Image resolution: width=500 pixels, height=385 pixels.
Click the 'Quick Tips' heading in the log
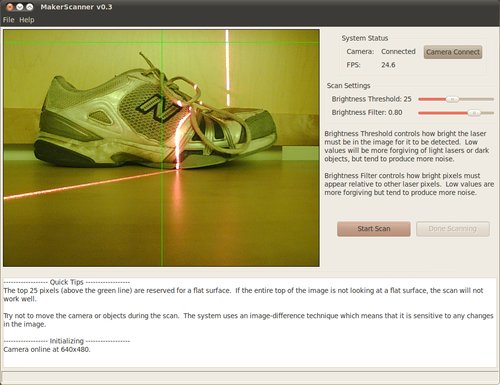pyautogui.click(x=67, y=282)
